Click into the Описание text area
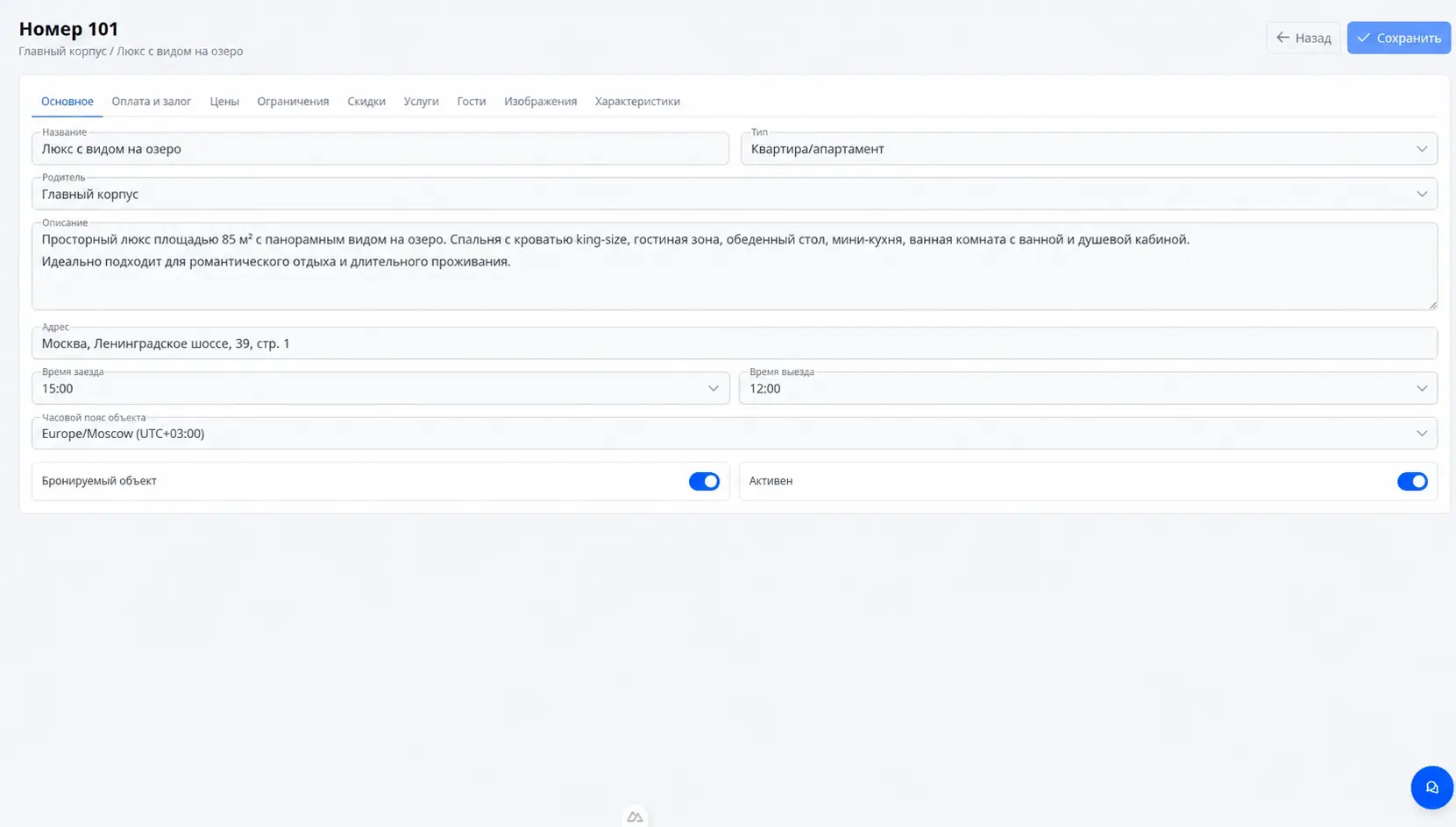1456x827 pixels. click(x=735, y=266)
